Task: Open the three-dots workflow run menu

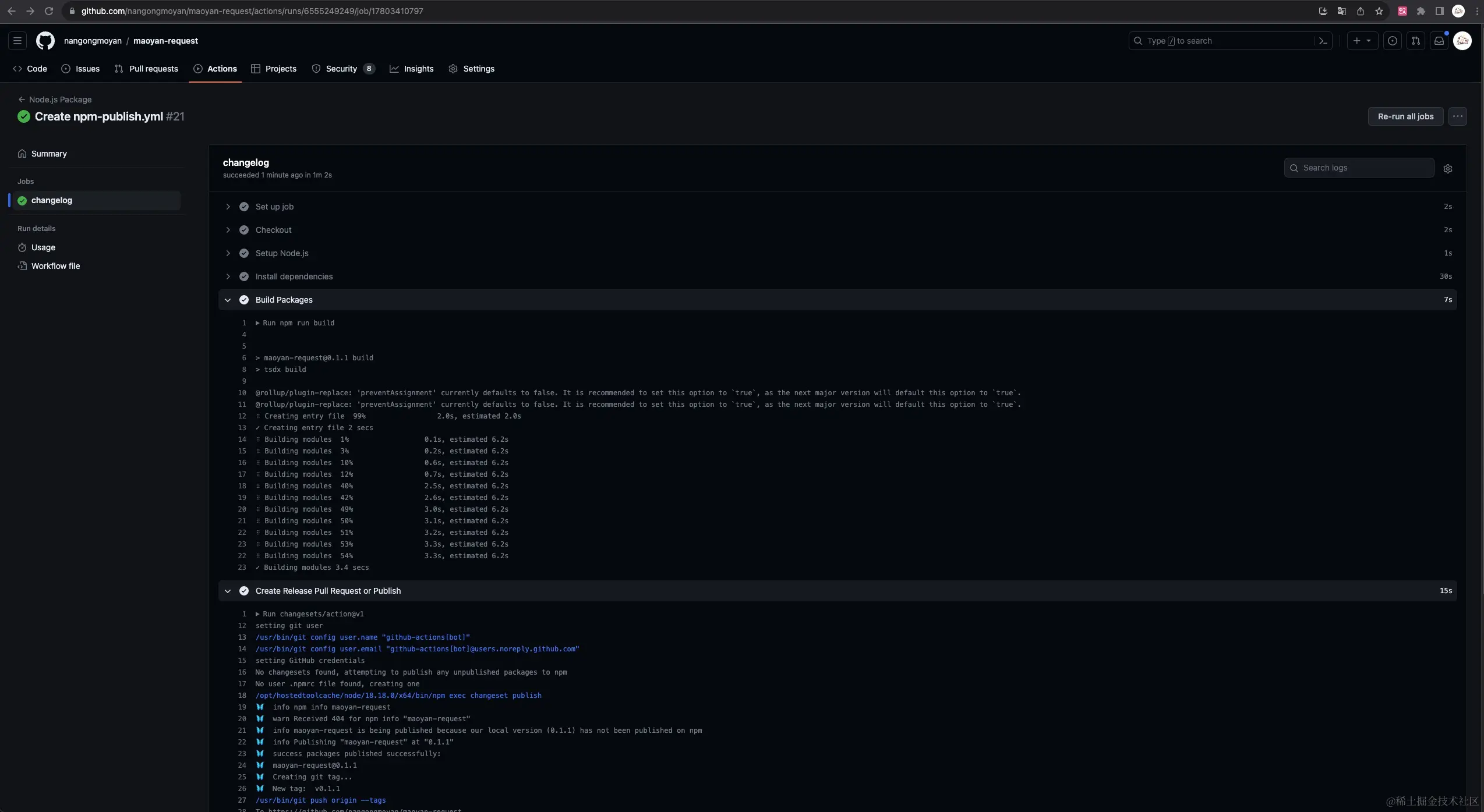Action: point(1457,116)
